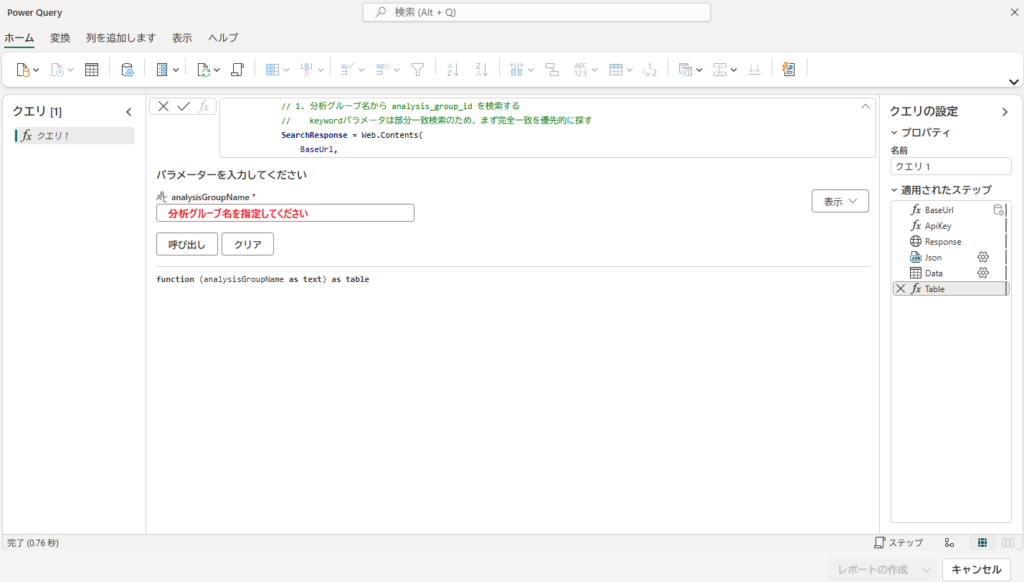Click the クリア button
This screenshot has width=1024, height=582.
pyautogui.click(x=248, y=244)
